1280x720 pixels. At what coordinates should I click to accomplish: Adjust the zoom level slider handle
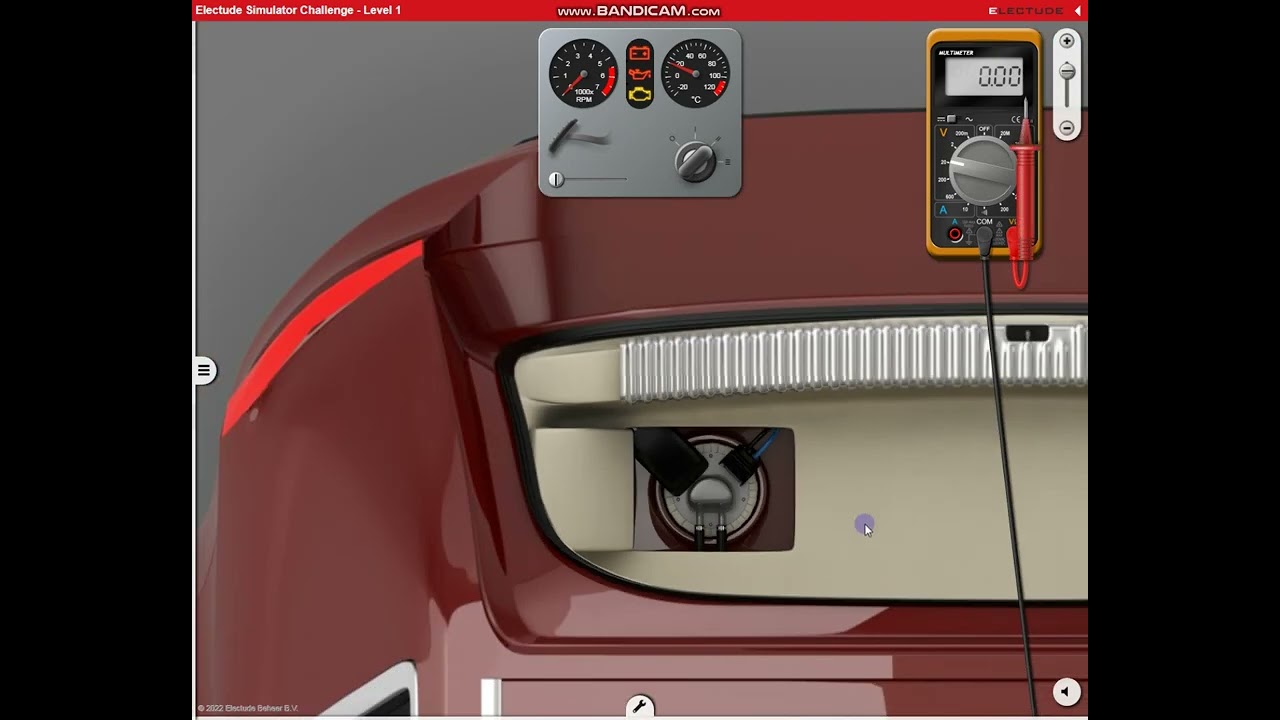tap(1067, 71)
